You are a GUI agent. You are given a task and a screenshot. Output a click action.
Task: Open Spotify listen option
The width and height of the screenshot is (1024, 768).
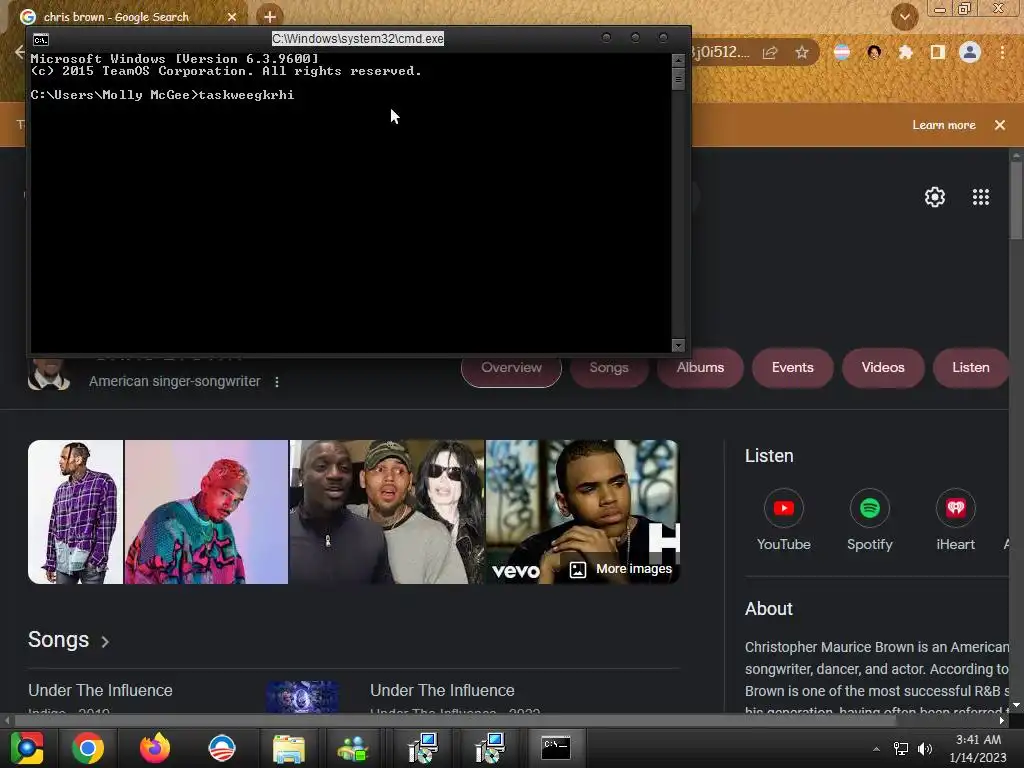(x=869, y=520)
